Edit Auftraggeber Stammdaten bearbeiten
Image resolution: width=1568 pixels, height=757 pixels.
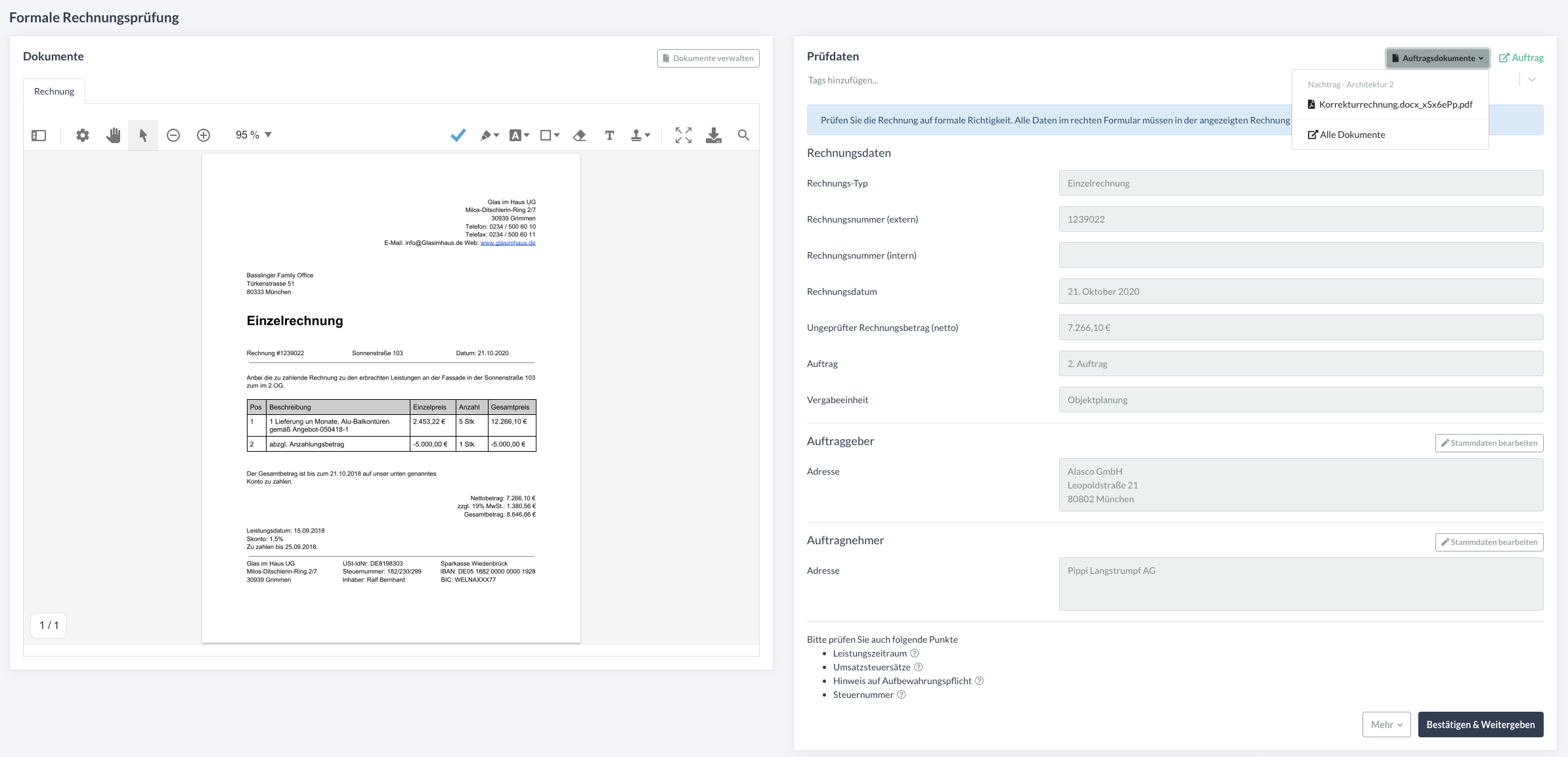[x=1489, y=443]
